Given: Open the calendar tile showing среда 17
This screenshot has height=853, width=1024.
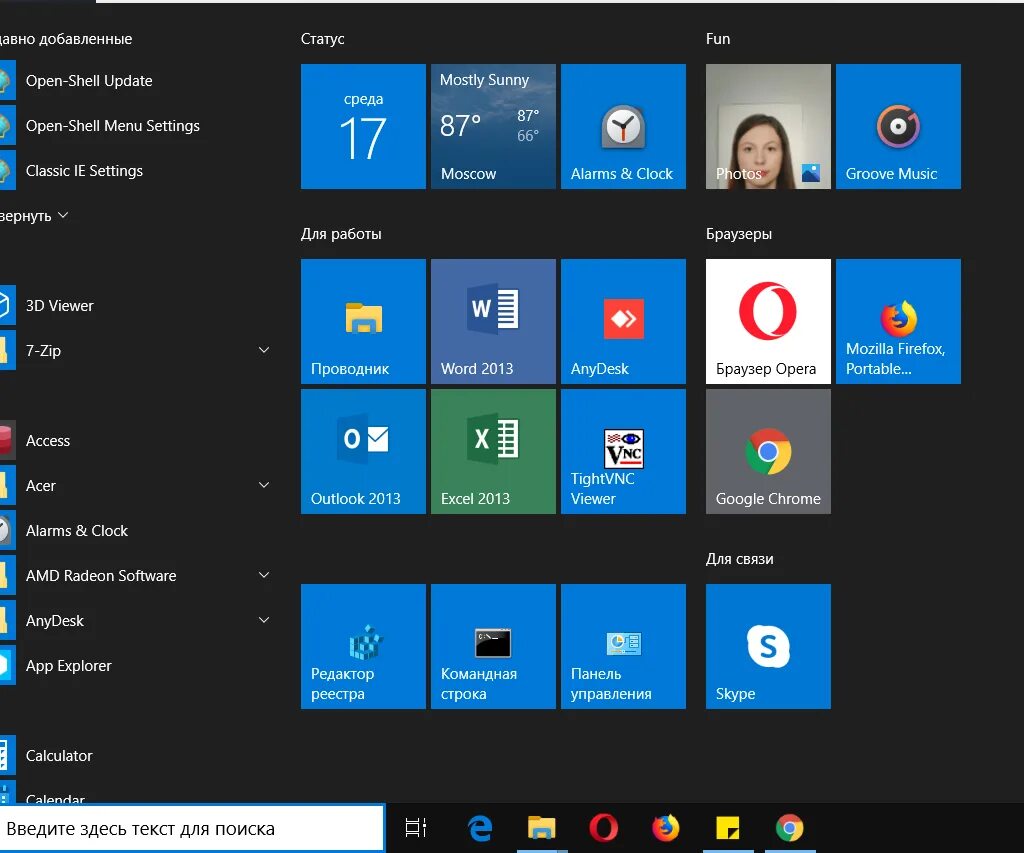Looking at the screenshot, I should click(363, 126).
